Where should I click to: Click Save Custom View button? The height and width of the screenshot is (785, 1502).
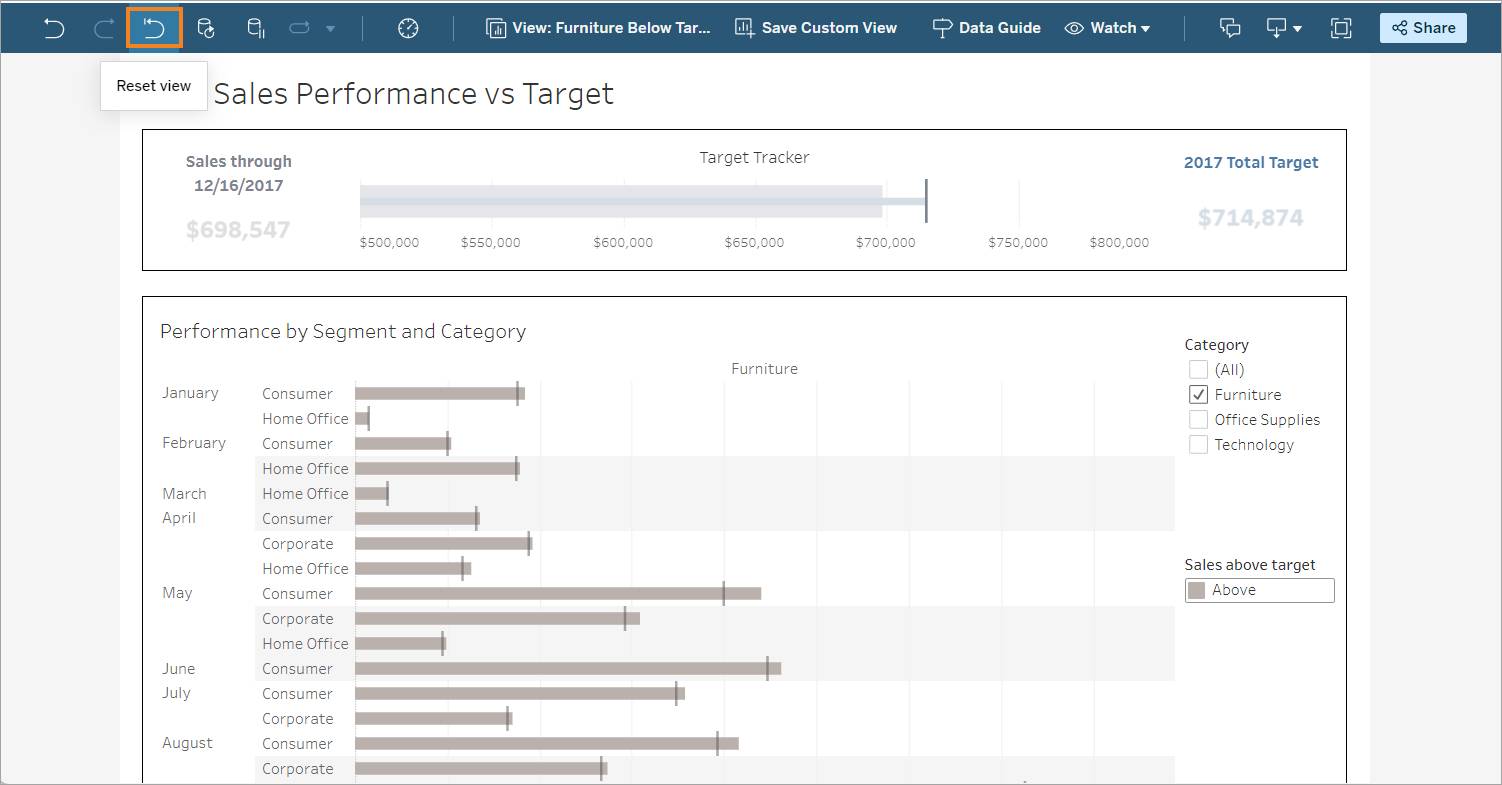pos(815,28)
